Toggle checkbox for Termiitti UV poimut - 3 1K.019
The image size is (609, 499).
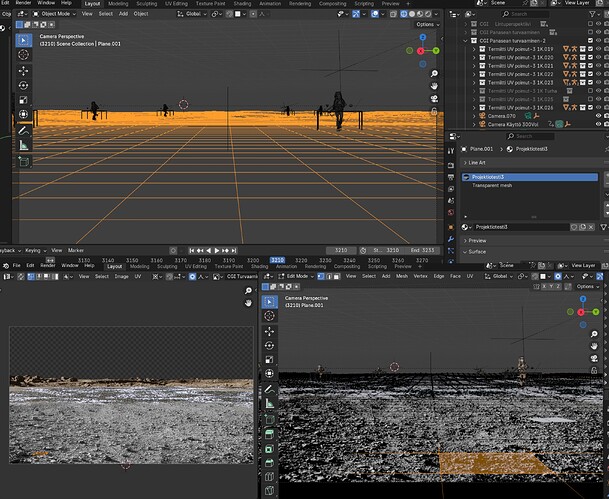coord(590,49)
